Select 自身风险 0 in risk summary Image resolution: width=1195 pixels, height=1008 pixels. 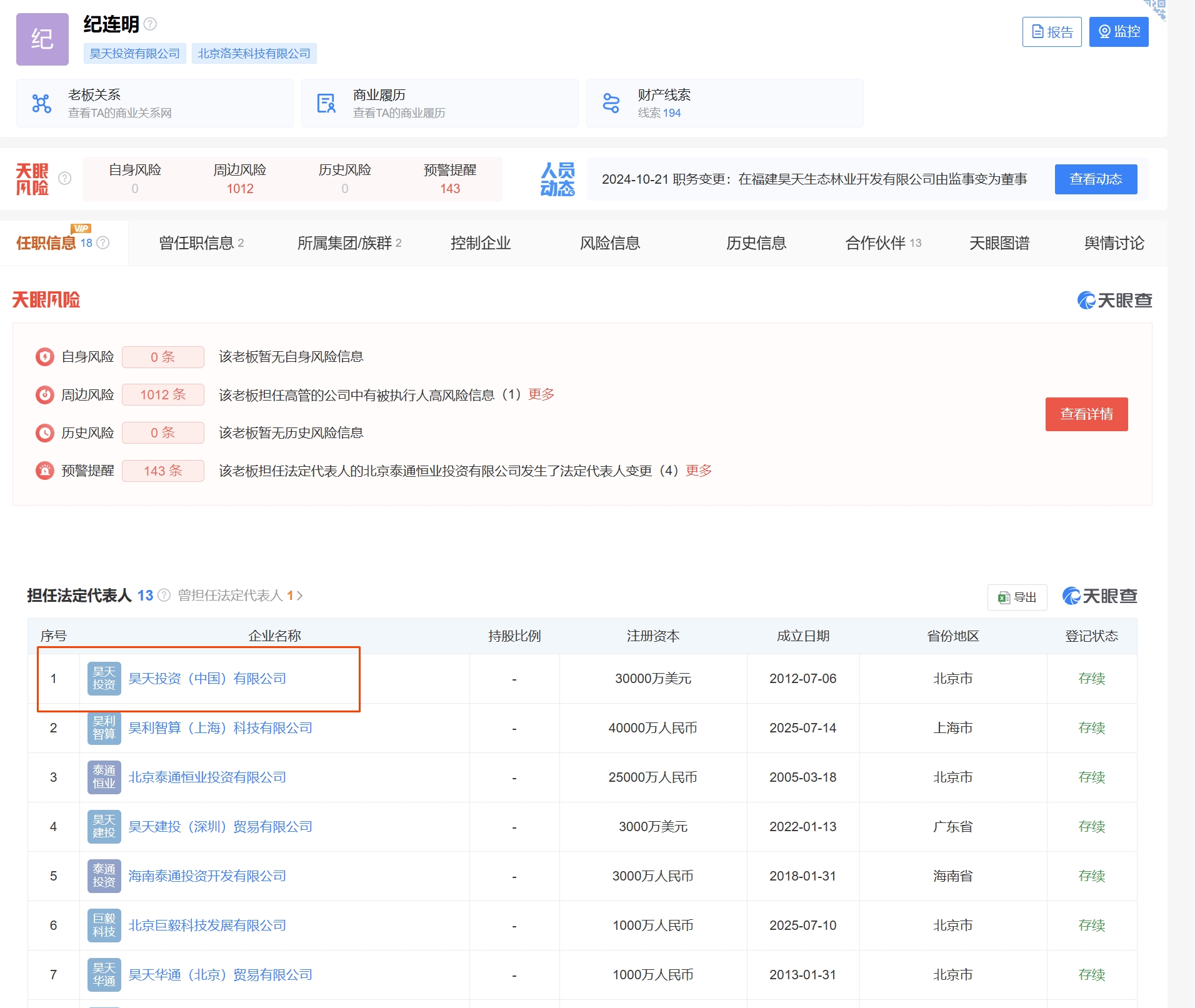coord(135,179)
